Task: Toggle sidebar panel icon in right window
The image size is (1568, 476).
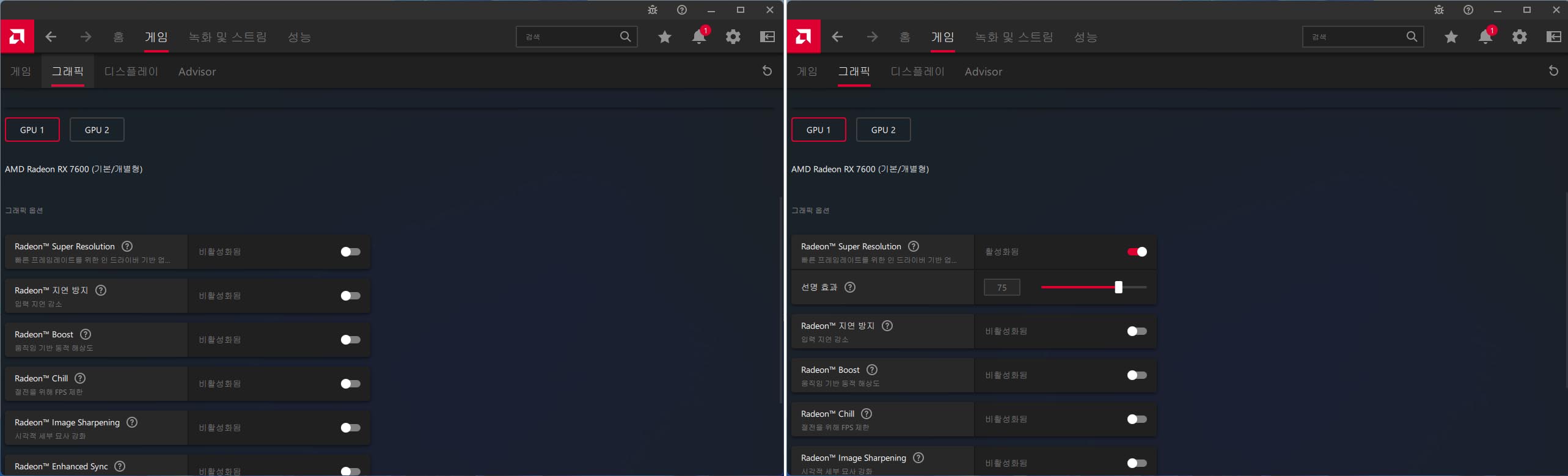Action: coord(1554,37)
